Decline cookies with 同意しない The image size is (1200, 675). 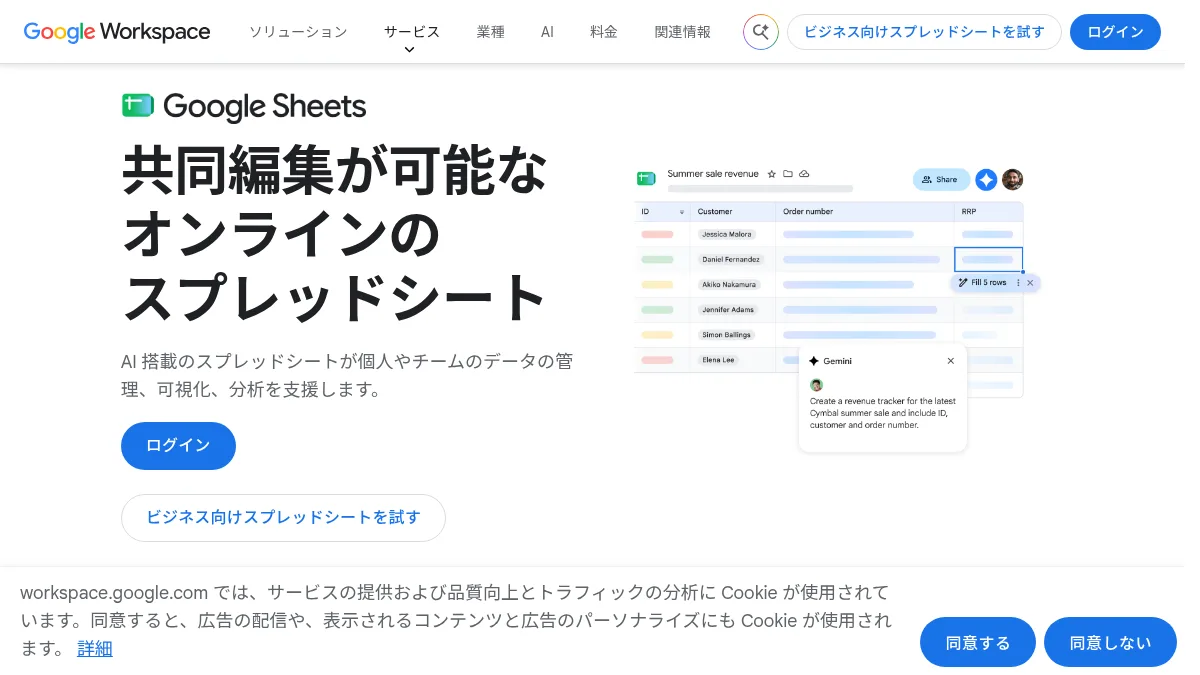(x=1110, y=642)
